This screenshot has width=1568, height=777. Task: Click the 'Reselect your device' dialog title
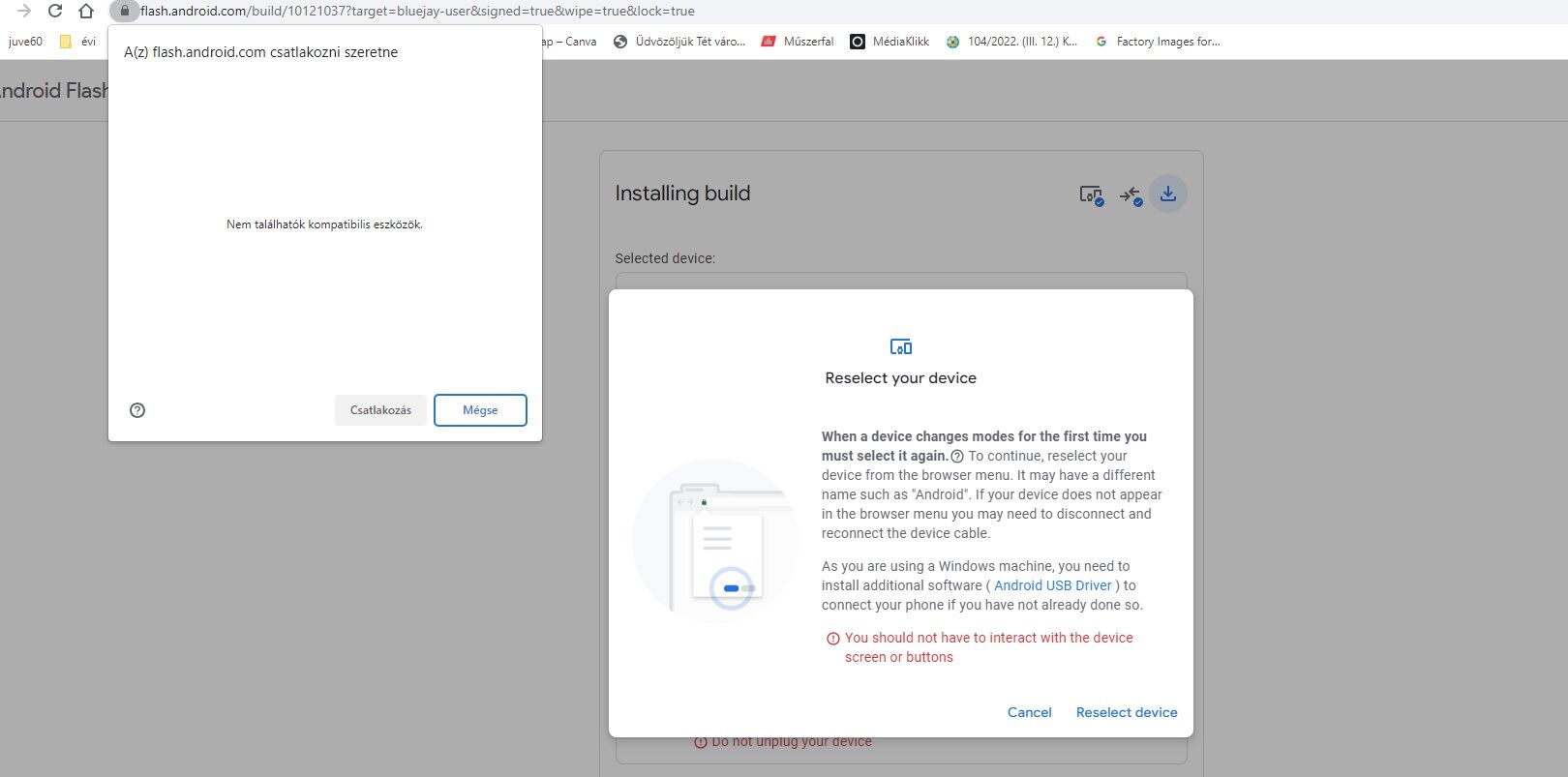click(x=901, y=378)
